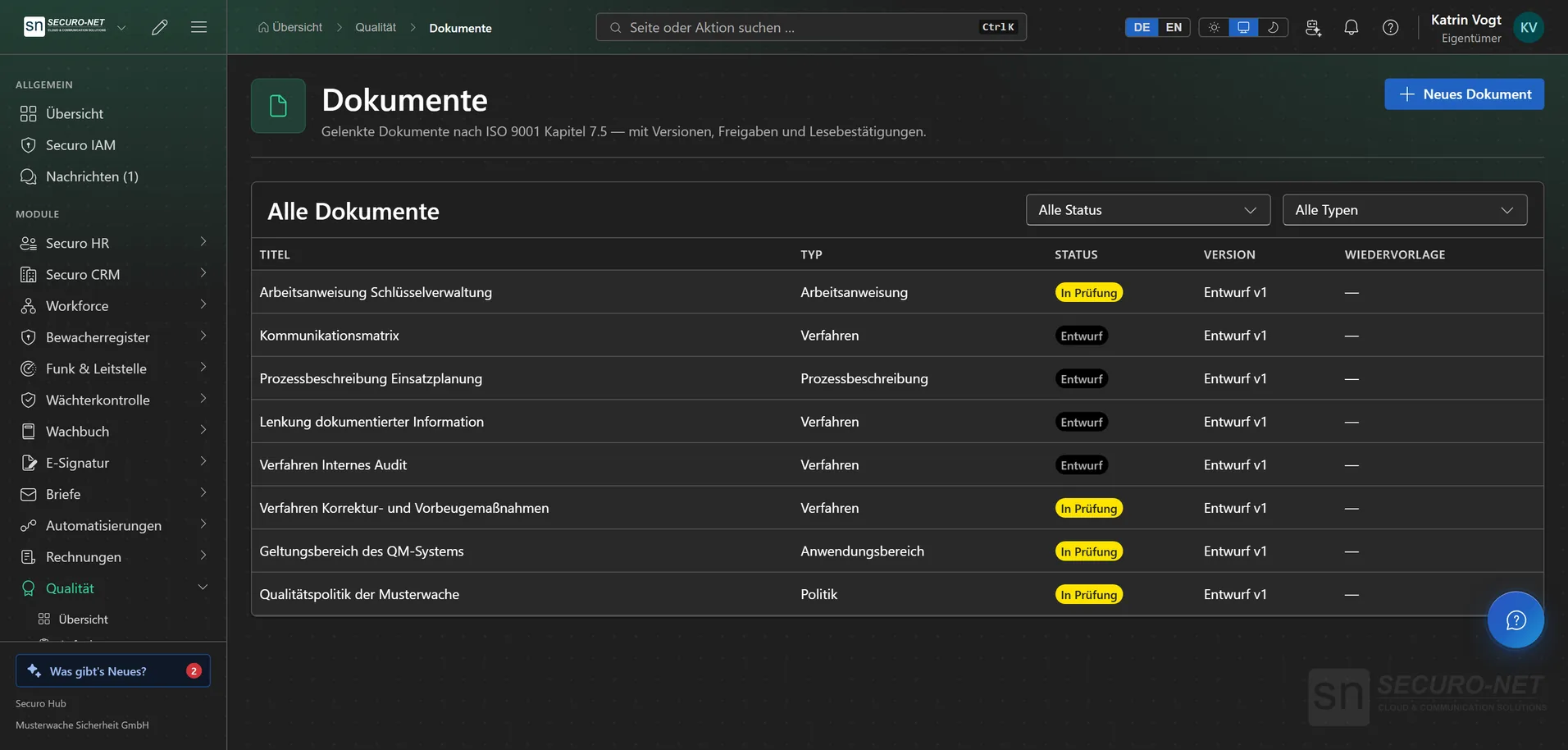Image resolution: width=1568 pixels, height=750 pixels.
Task: Toggle the sidebar with the hamburger icon
Action: click(198, 27)
